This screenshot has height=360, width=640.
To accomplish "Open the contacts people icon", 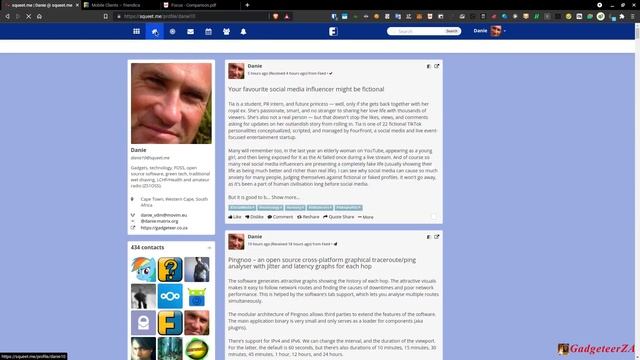I will point(226,31).
